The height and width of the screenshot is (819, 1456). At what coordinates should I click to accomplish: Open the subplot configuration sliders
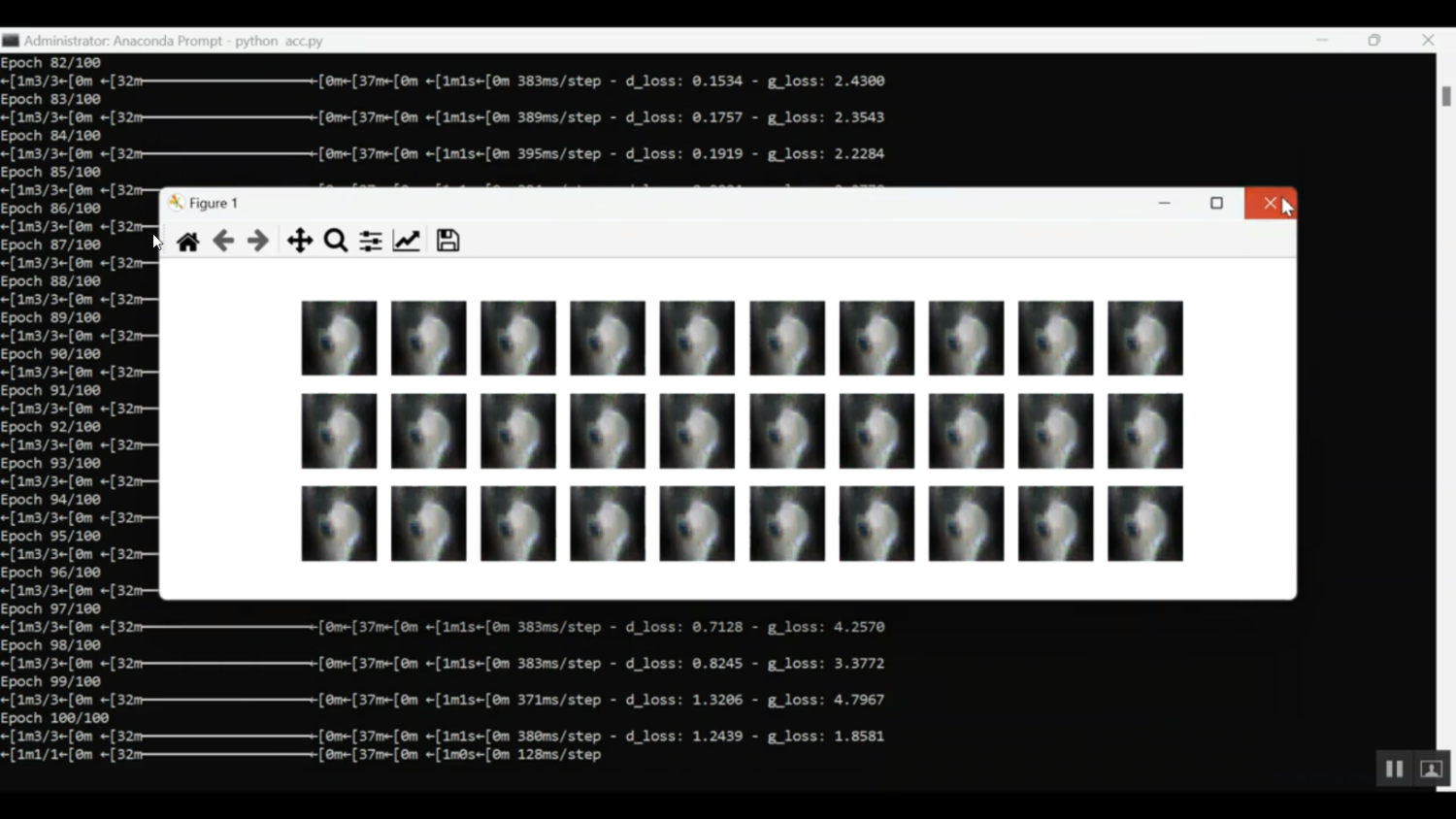(370, 240)
